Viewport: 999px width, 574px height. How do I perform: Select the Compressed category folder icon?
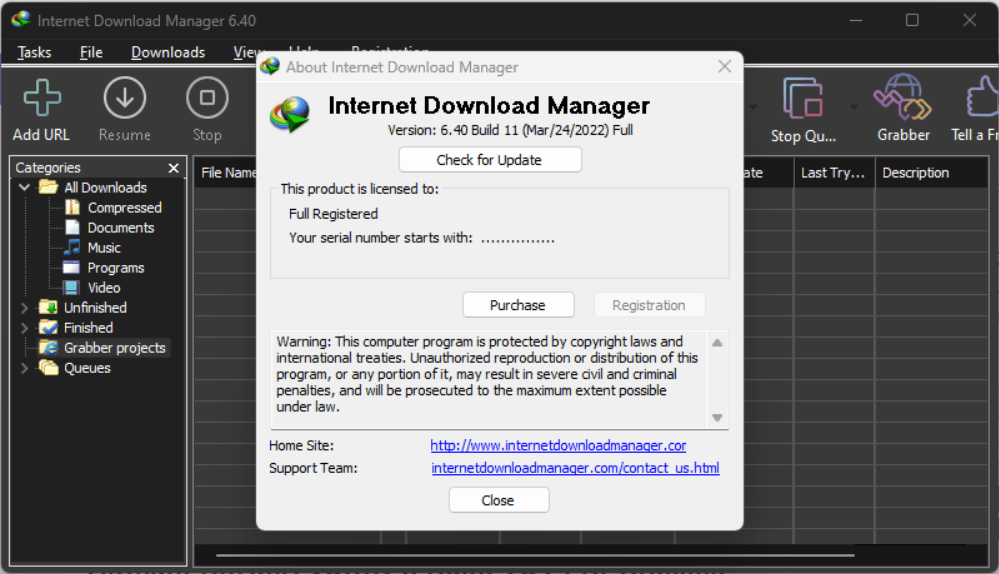tap(73, 208)
